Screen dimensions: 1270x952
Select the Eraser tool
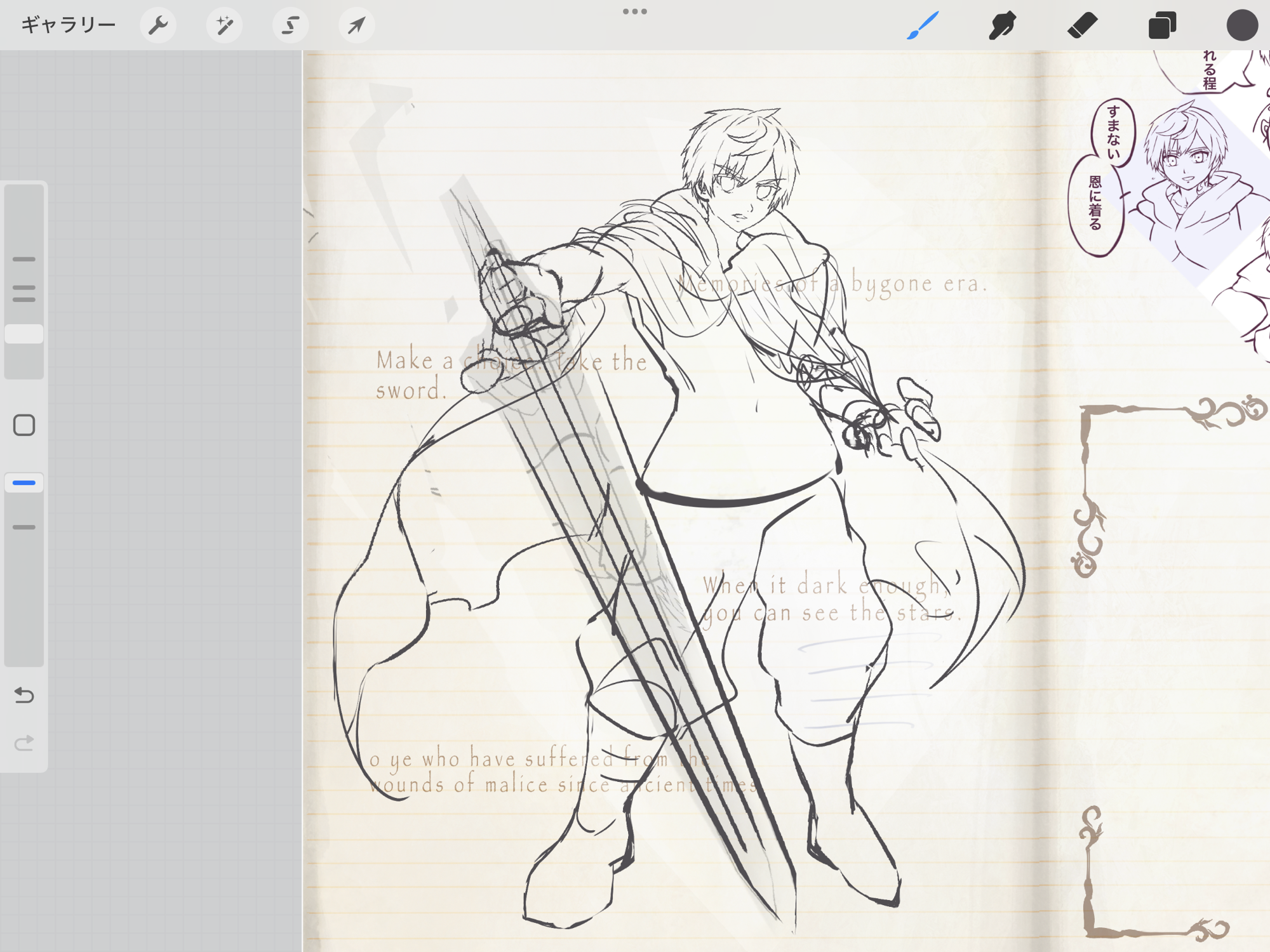[x=1082, y=25]
